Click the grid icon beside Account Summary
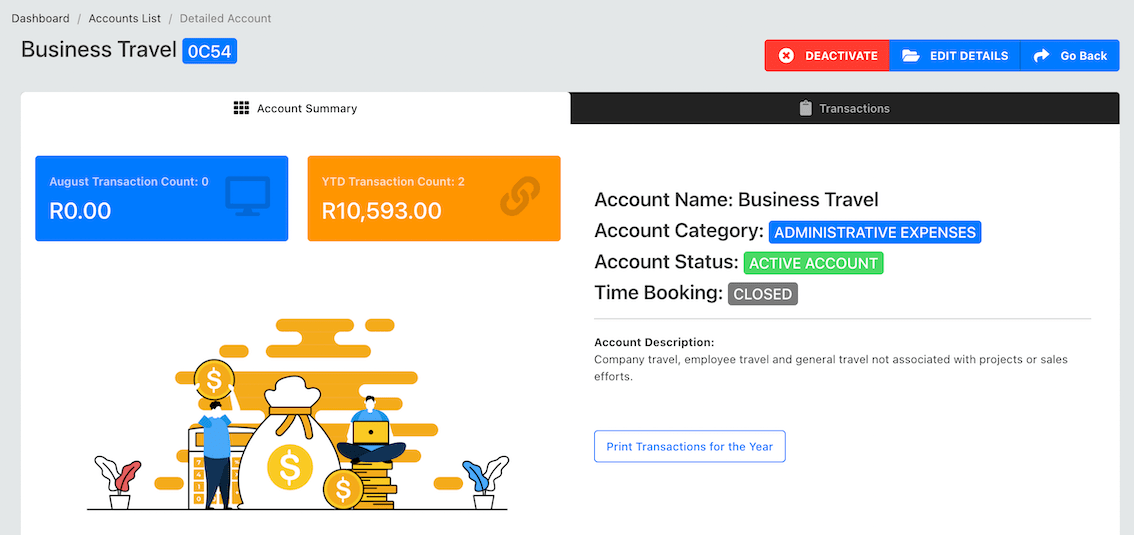The width and height of the screenshot is (1134, 535). [241, 108]
